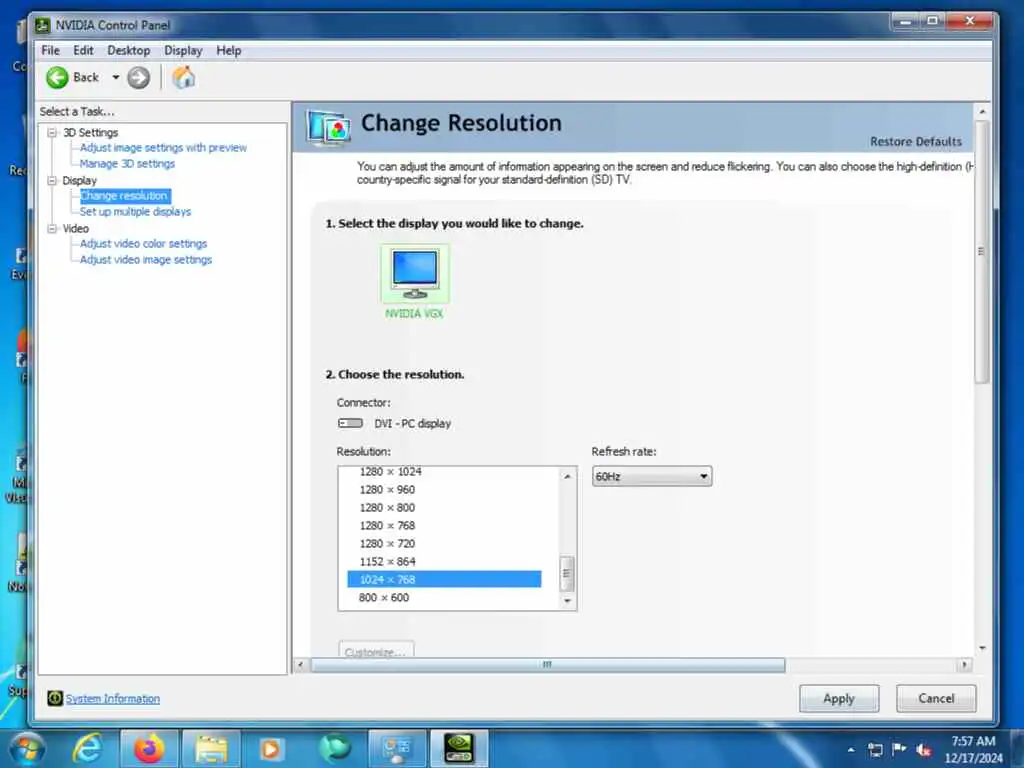Open Adjust image settings with preview
Image resolution: width=1024 pixels, height=768 pixels.
(x=163, y=148)
